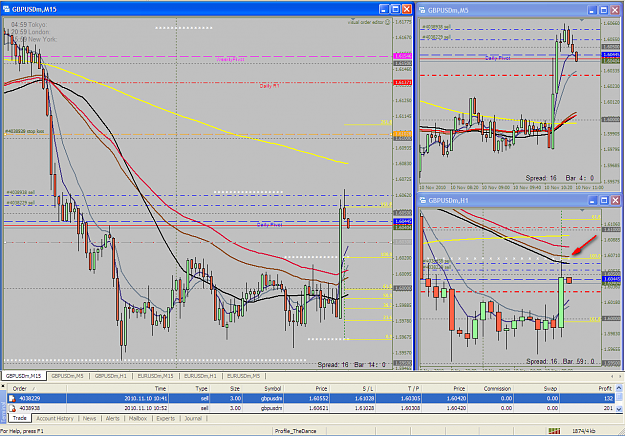Click the chart shift triangle in M15 chart
Image resolution: width=625 pixels, height=436 pixels.
pos(352,19)
